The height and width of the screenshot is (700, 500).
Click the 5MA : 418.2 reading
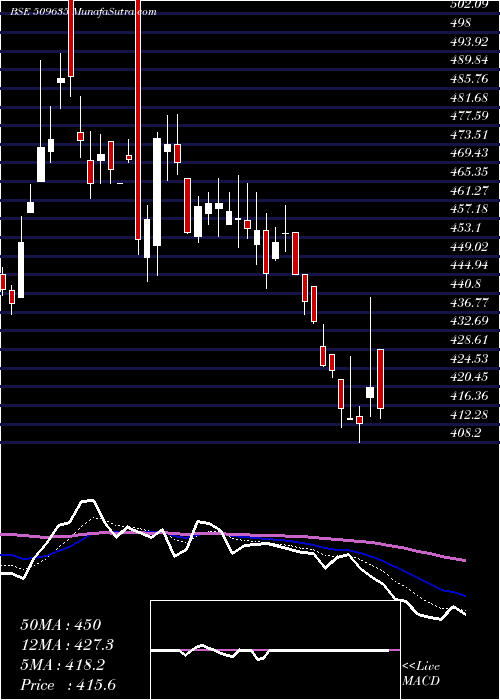coord(62,665)
